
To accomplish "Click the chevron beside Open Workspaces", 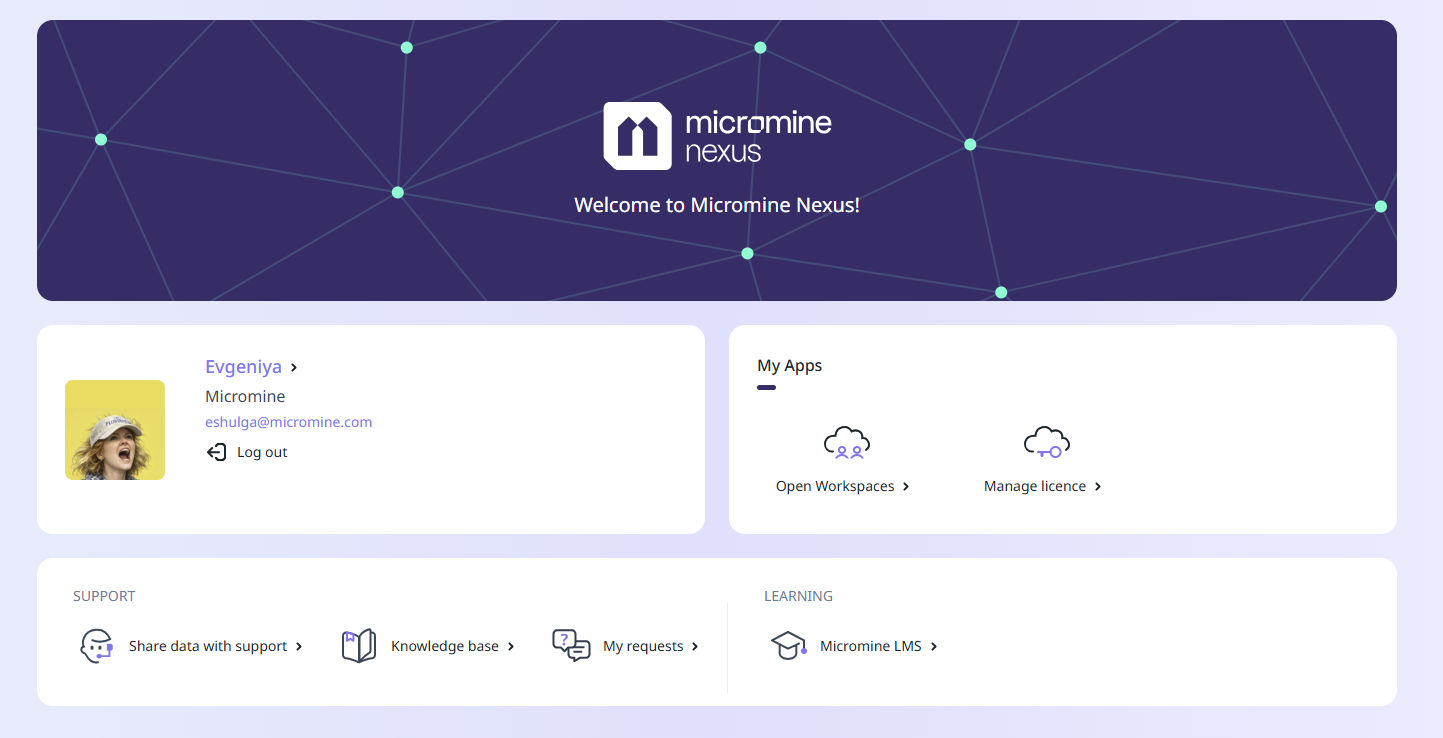I will point(906,487).
